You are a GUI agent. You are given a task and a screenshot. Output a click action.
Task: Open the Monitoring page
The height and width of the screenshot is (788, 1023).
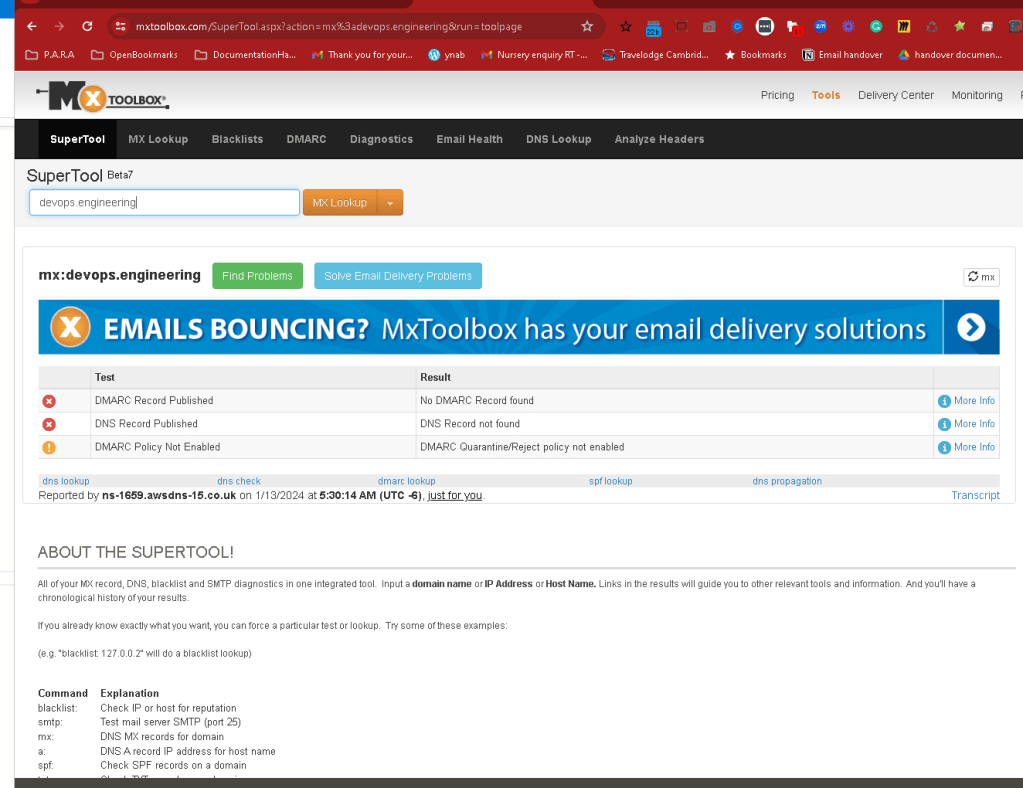(977, 95)
